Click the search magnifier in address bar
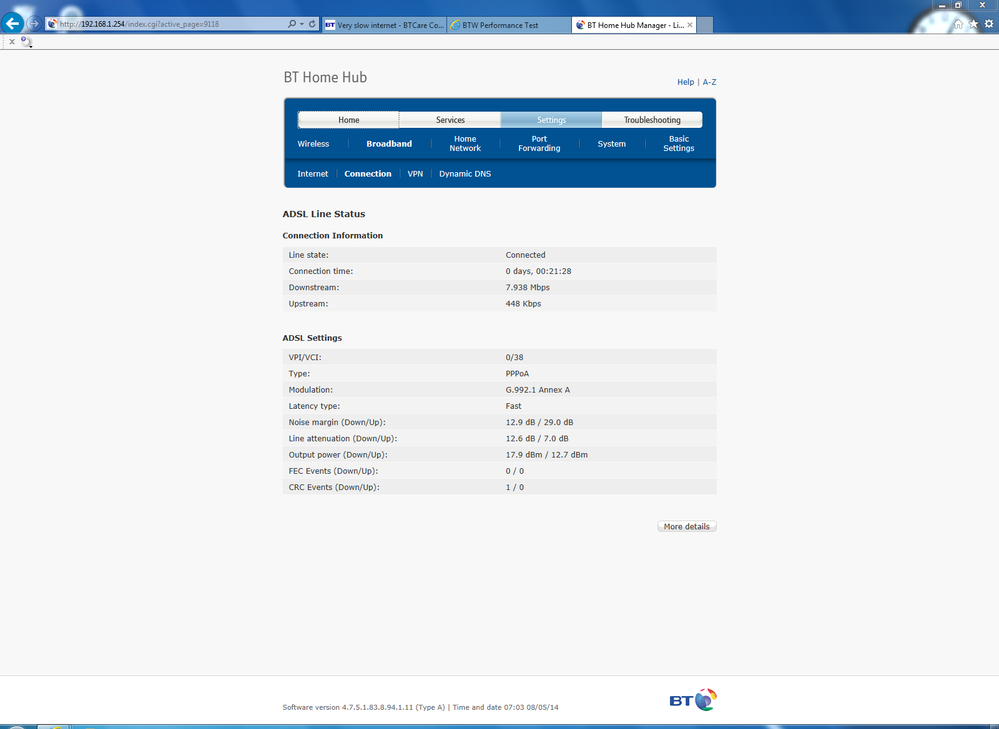 coord(291,24)
